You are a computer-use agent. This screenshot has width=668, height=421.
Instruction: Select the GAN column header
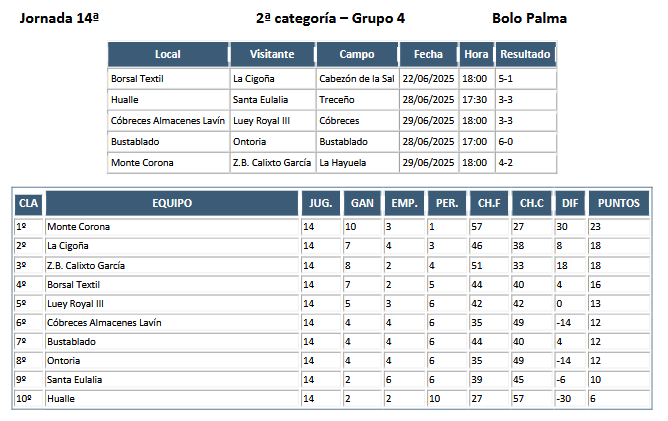click(362, 203)
